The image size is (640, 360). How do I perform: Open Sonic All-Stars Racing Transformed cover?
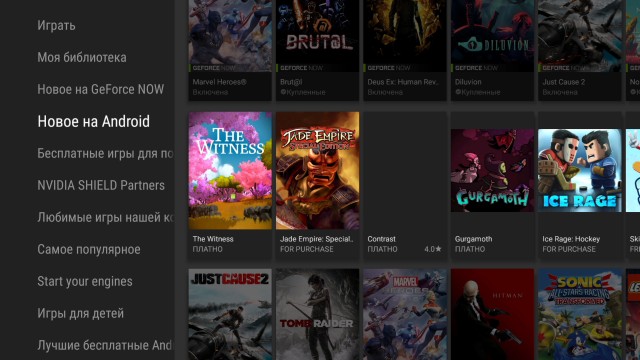tap(580, 314)
